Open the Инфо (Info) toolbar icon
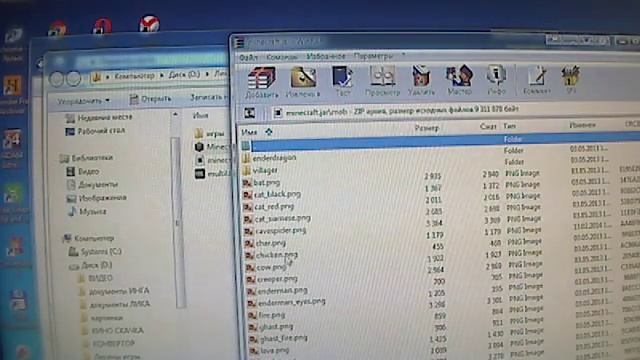 [x=496, y=80]
